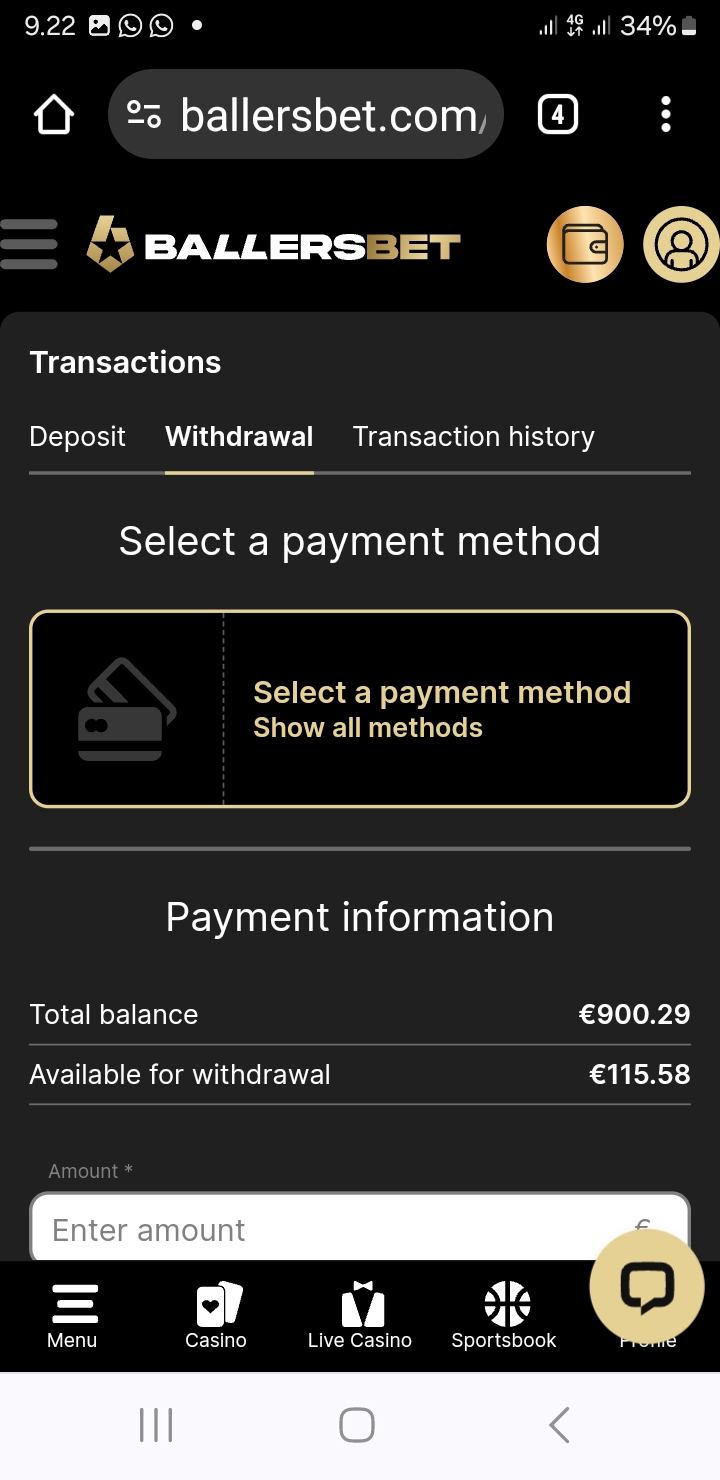Switch to the Deposit tab
This screenshot has height=1480, width=720.
(x=78, y=437)
